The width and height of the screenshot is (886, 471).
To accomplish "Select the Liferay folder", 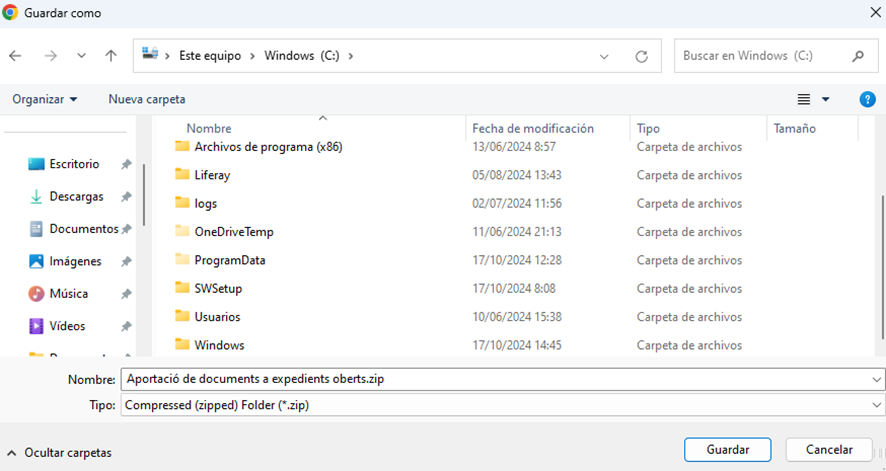I will (212, 175).
